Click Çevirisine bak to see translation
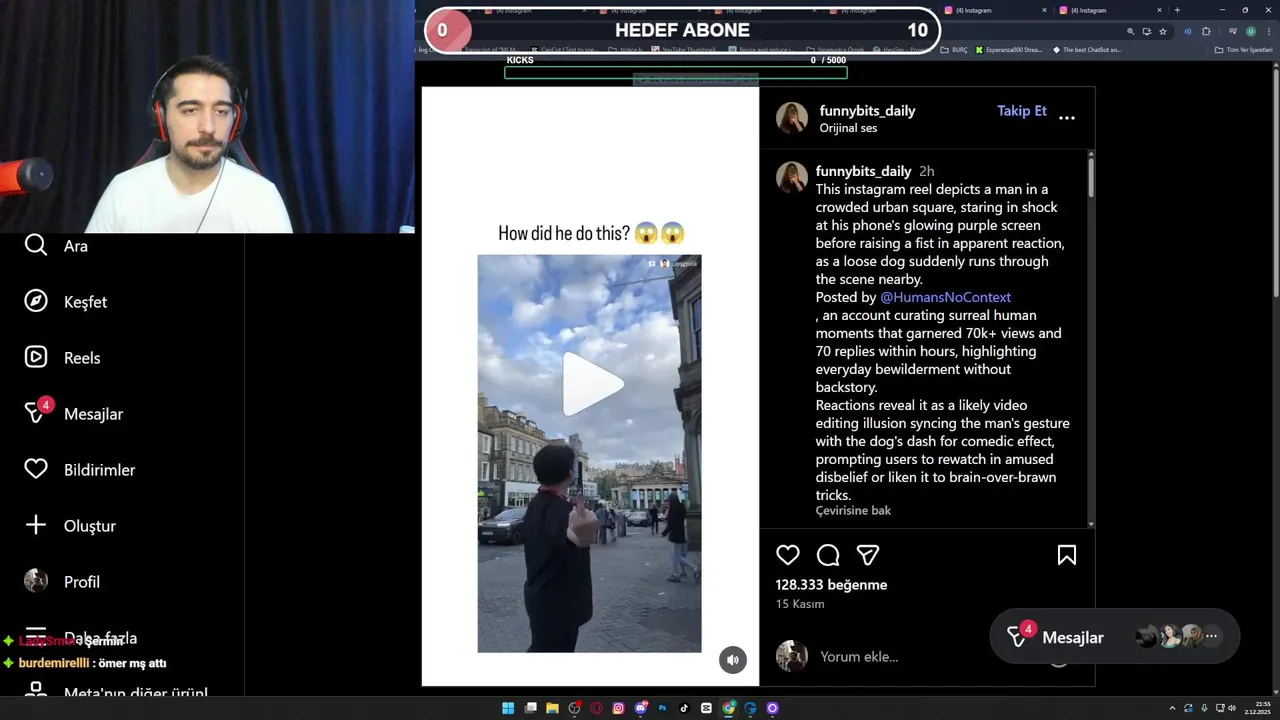The height and width of the screenshot is (720, 1280). (x=853, y=510)
